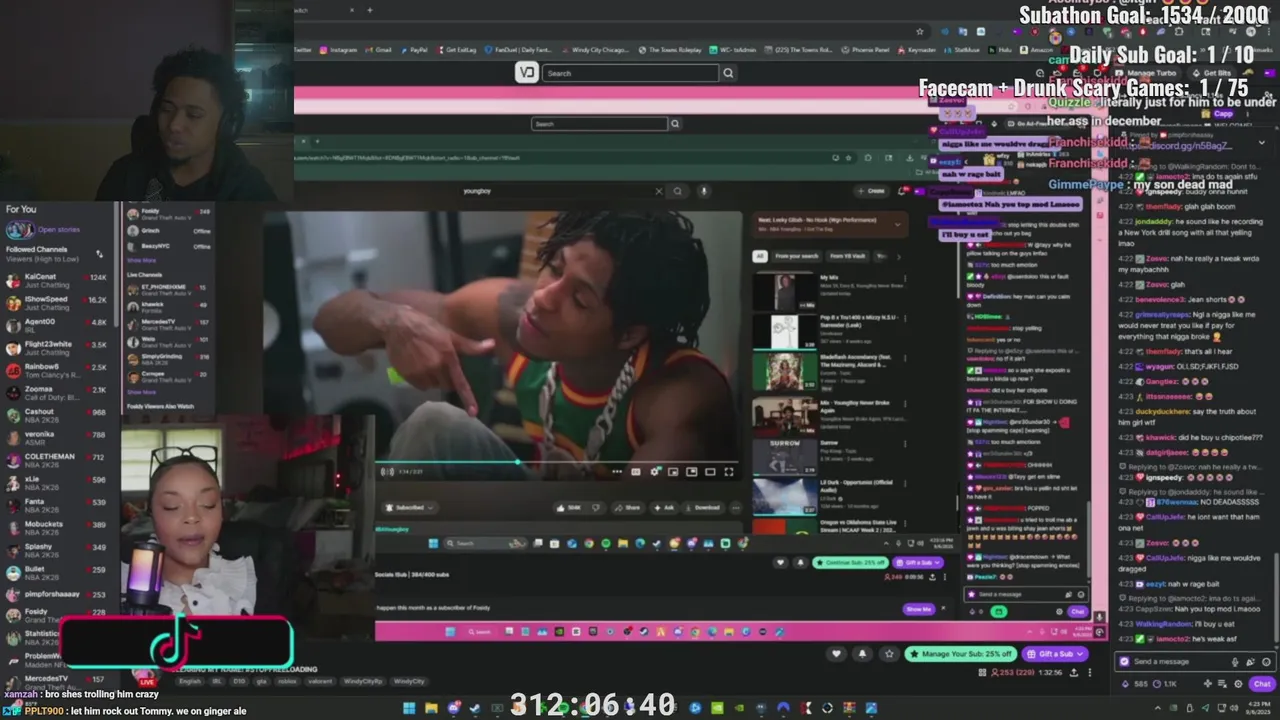Viewport: 1280px width, 720px height.
Task: Bookmark this page with the star icon
Action: coord(920,31)
